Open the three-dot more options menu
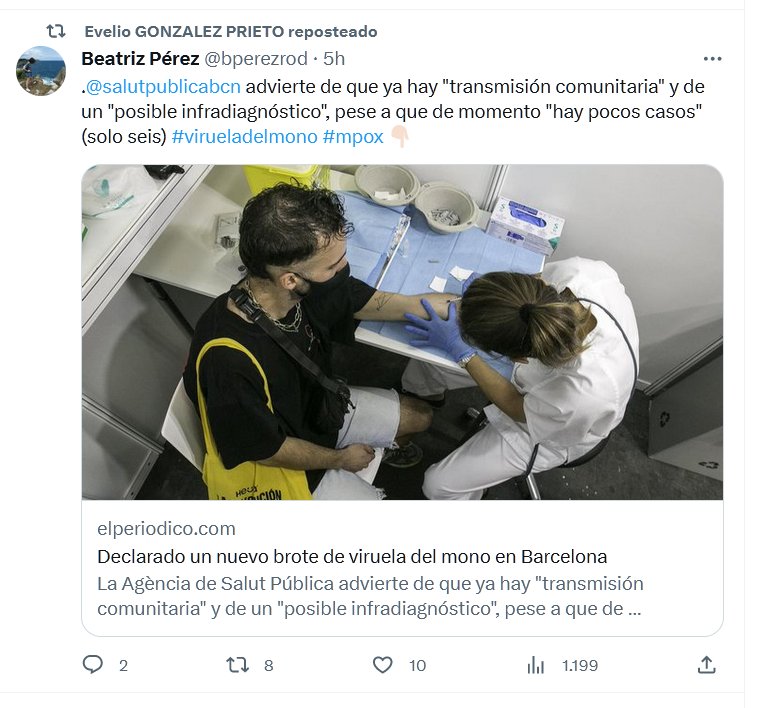The image size is (766, 708). coord(712,59)
